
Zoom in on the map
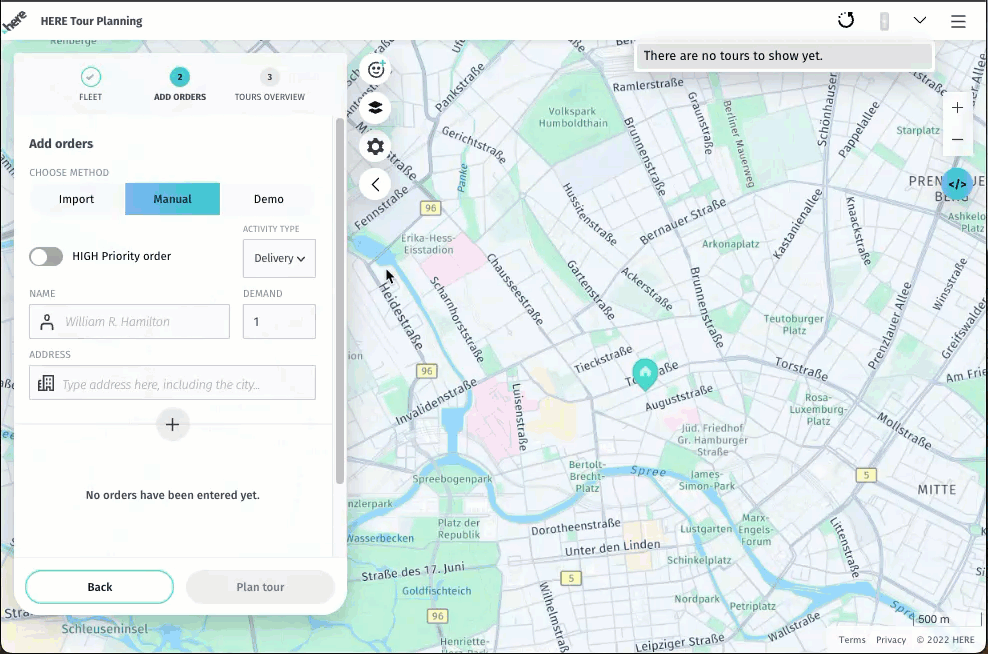(957, 108)
